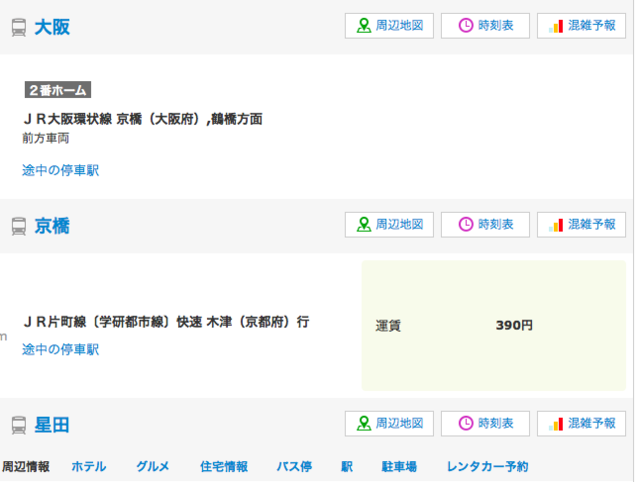Click the ホテル nearby info link
640x482 pixels.
(89, 466)
